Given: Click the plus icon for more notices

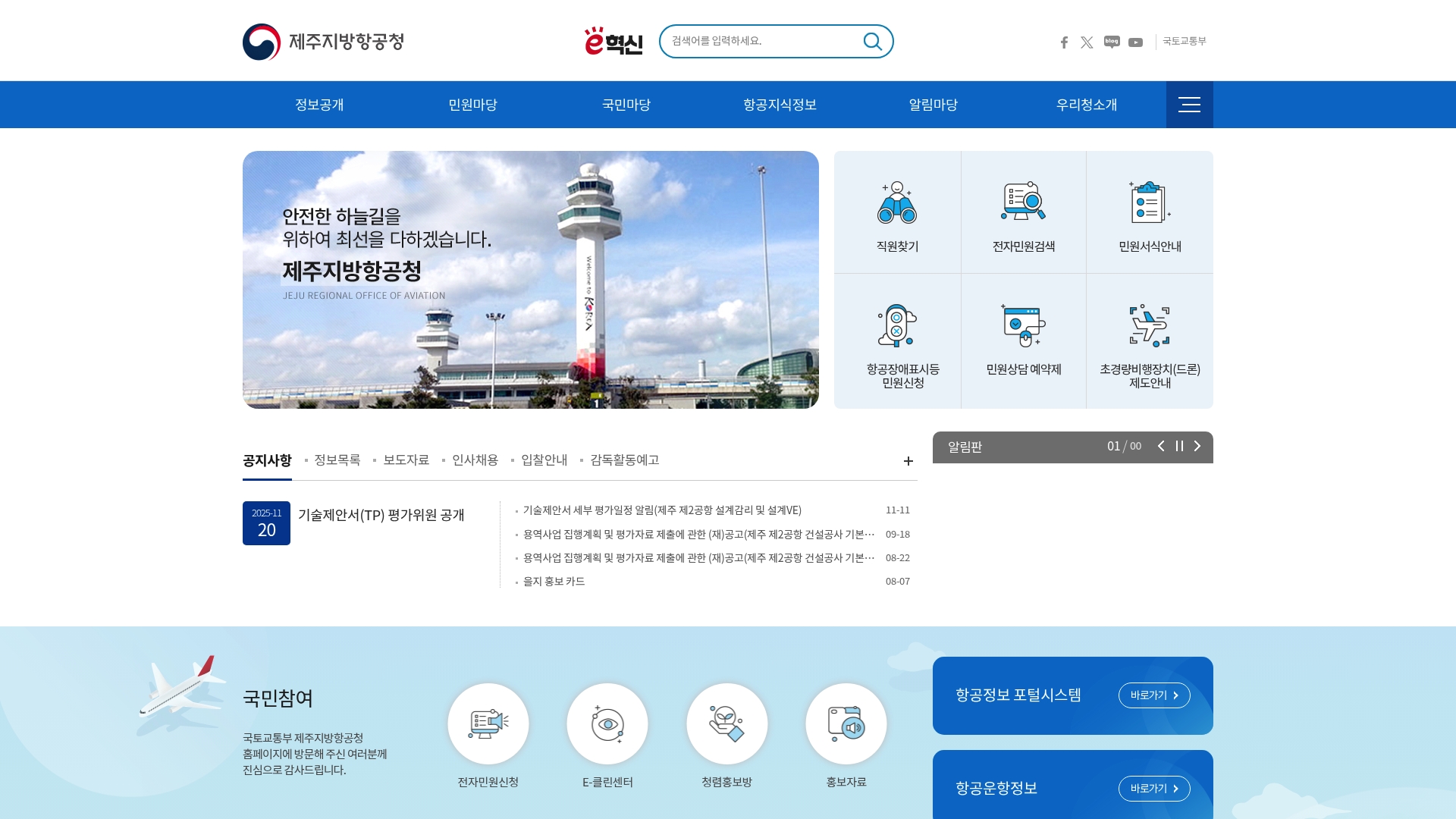Looking at the screenshot, I should 908,461.
